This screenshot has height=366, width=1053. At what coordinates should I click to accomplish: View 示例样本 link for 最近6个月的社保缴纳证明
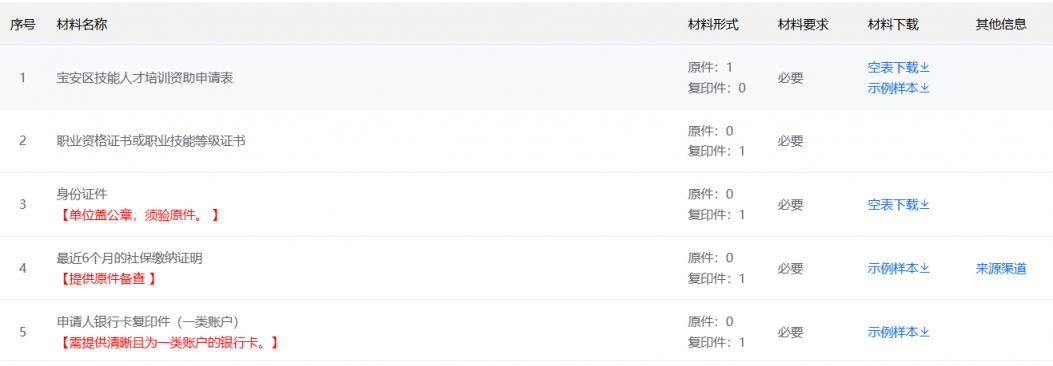coord(893,269)
